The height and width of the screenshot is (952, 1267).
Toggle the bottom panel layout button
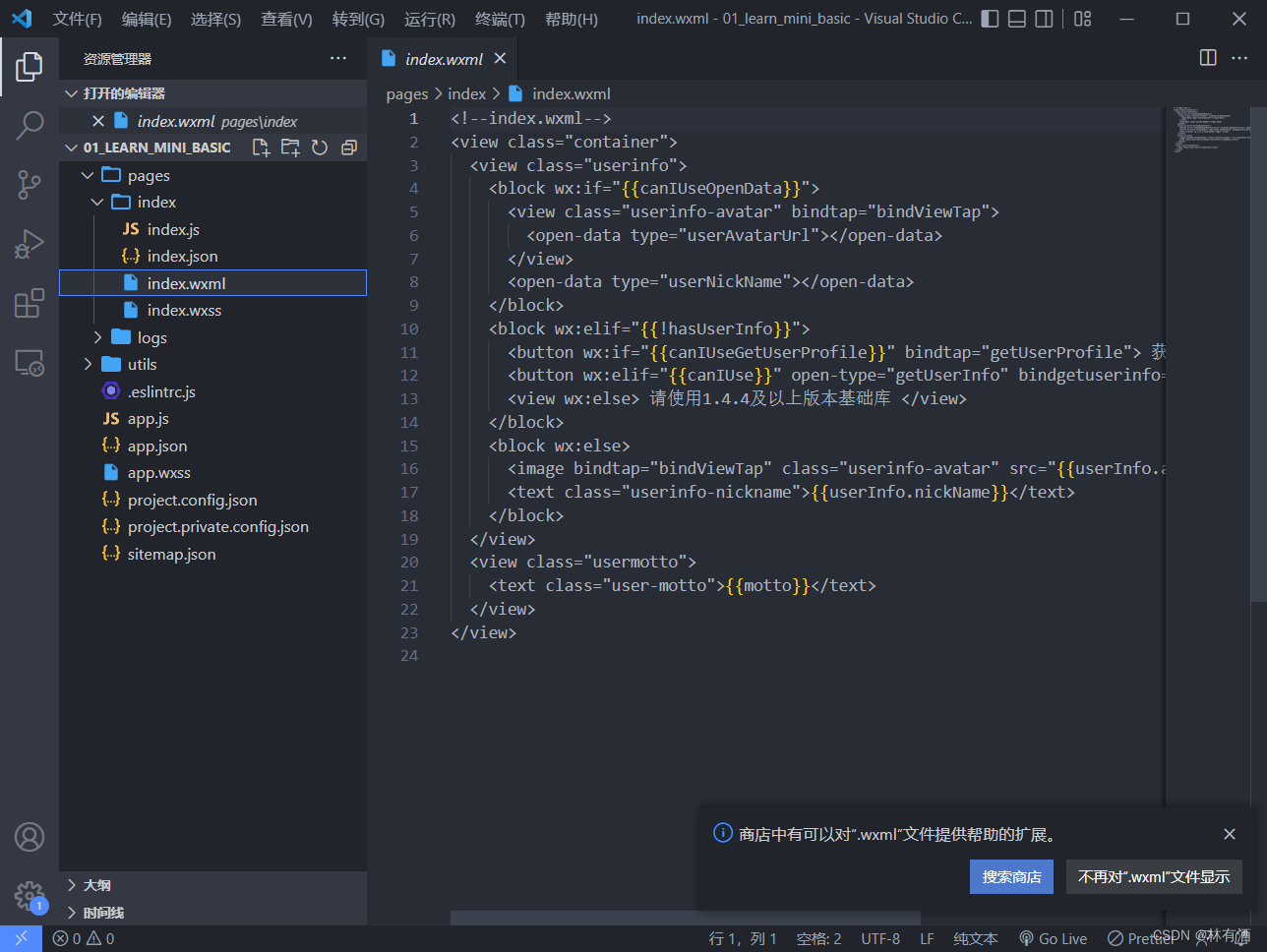[1017, 19]
